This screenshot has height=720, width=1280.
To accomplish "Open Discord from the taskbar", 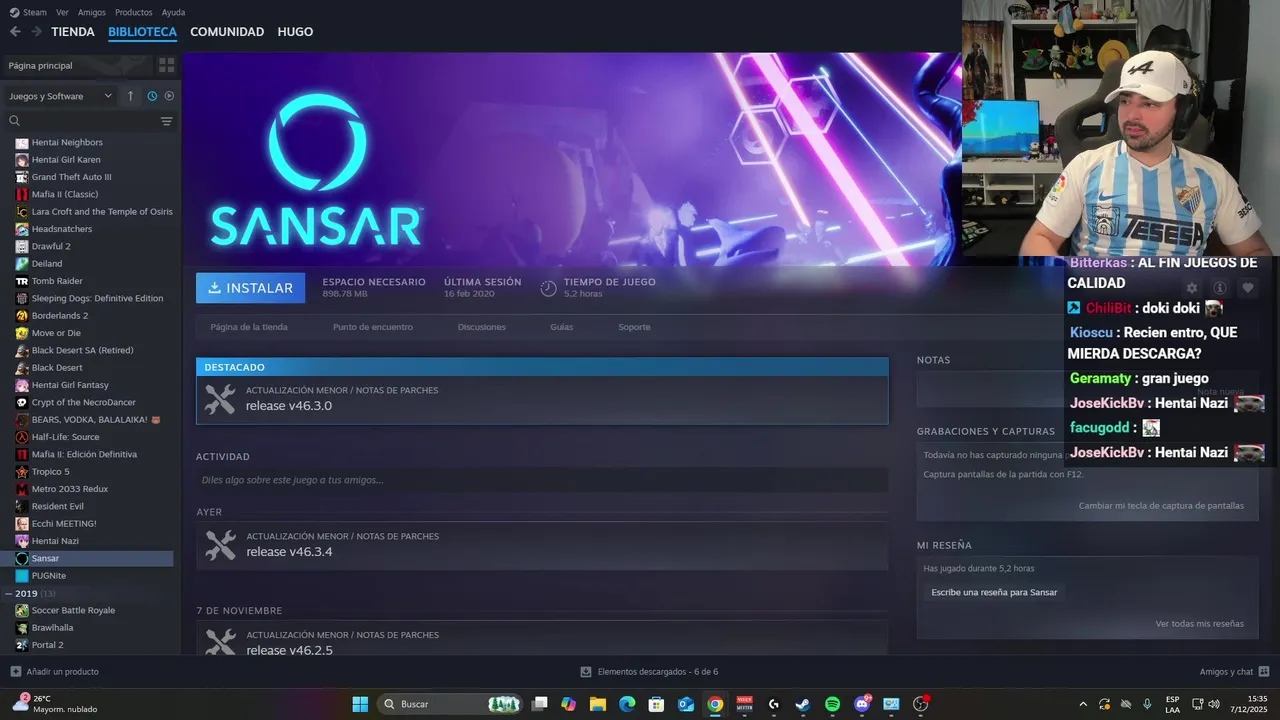I will pos(862,704).
